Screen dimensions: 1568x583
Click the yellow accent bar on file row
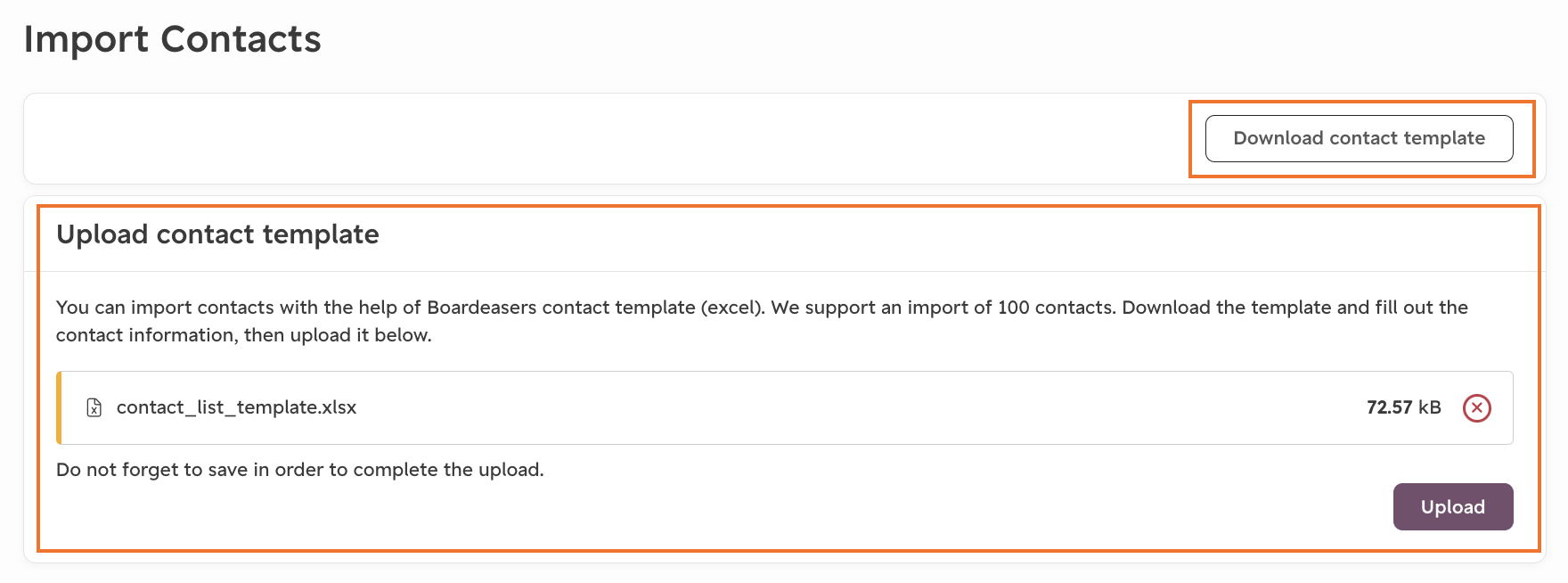tap(59, 407)
